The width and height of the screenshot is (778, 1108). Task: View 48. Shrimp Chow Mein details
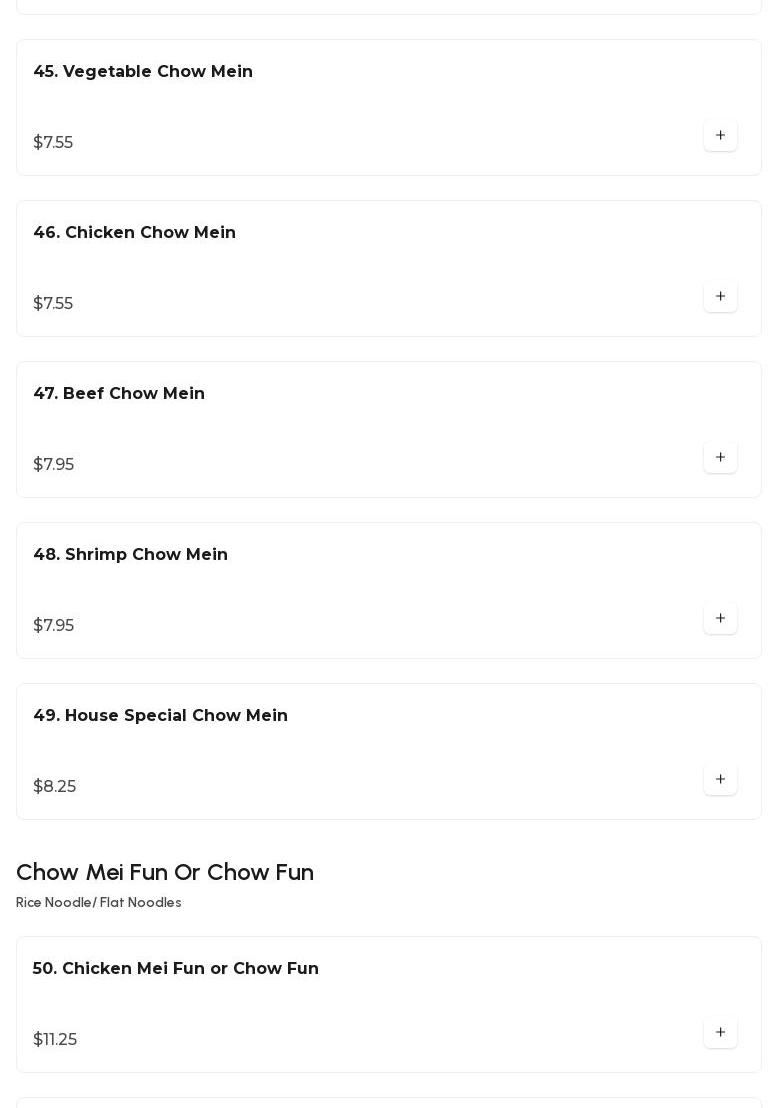coord(131,555)
